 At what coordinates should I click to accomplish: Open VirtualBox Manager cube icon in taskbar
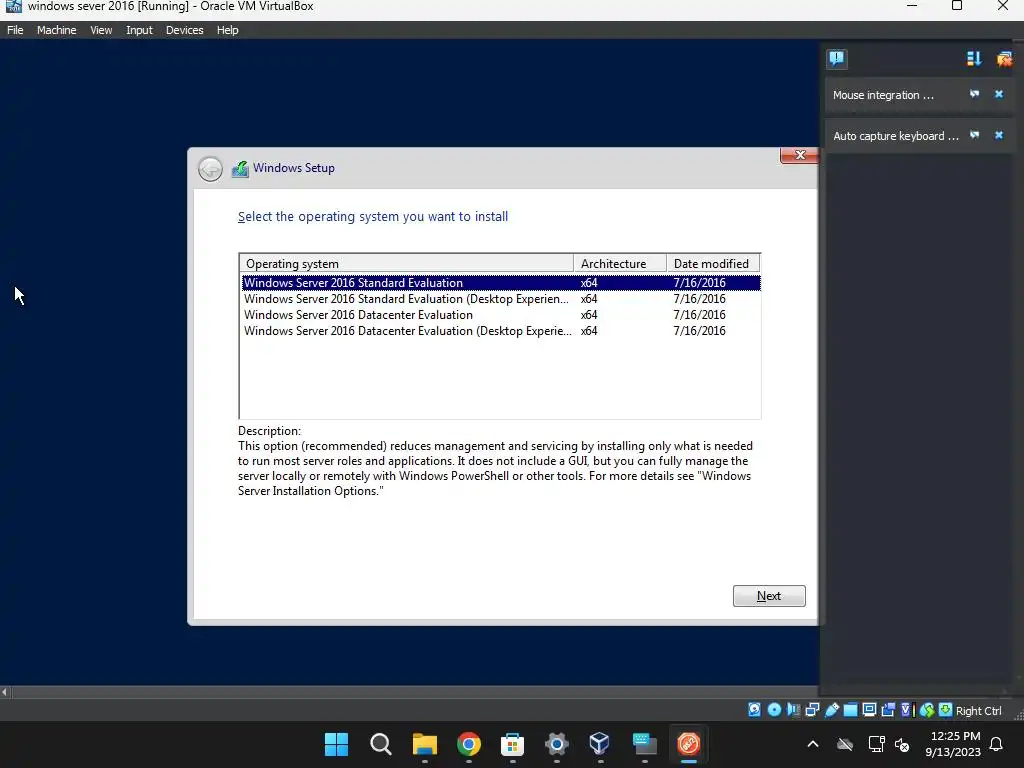pos(600,743)
